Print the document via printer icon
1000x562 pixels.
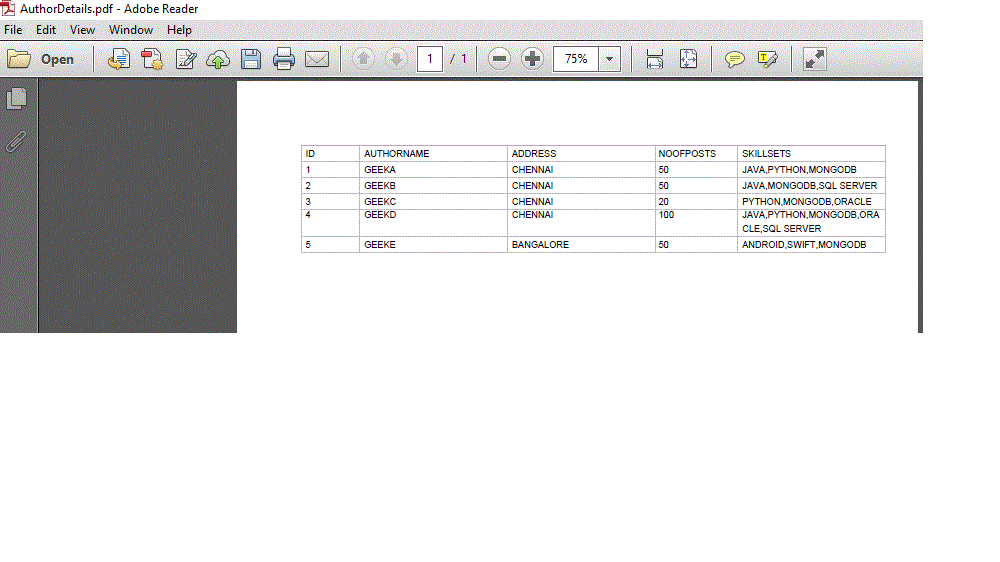[x=284, y=59]
